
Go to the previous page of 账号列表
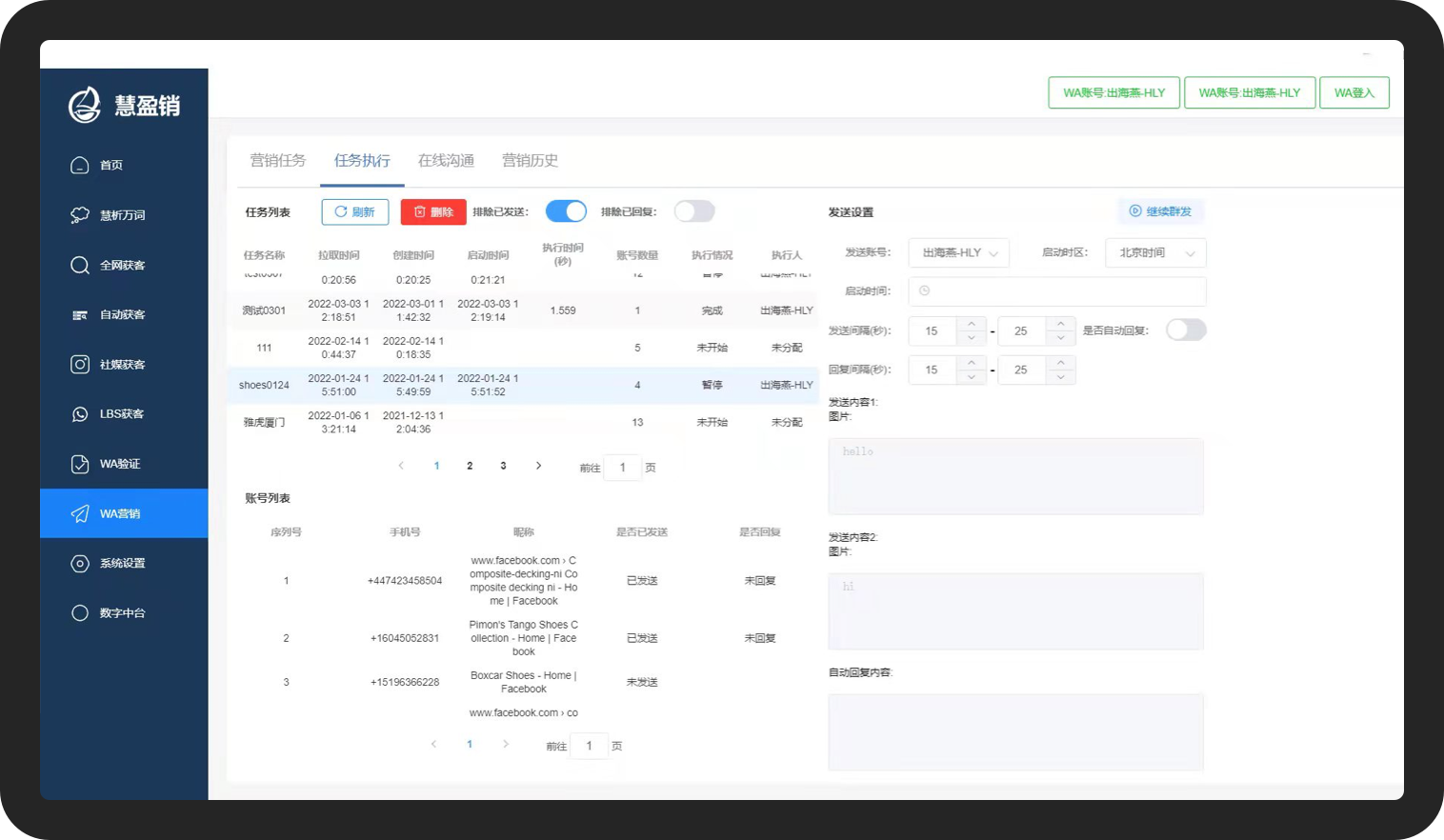pyautogui.click(x=434, y=744)
